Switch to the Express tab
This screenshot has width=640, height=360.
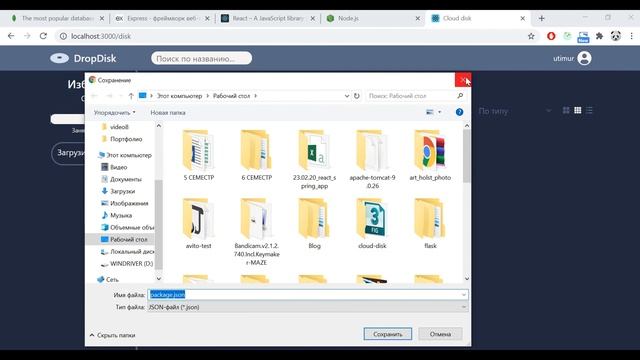(x=162, y=18)
